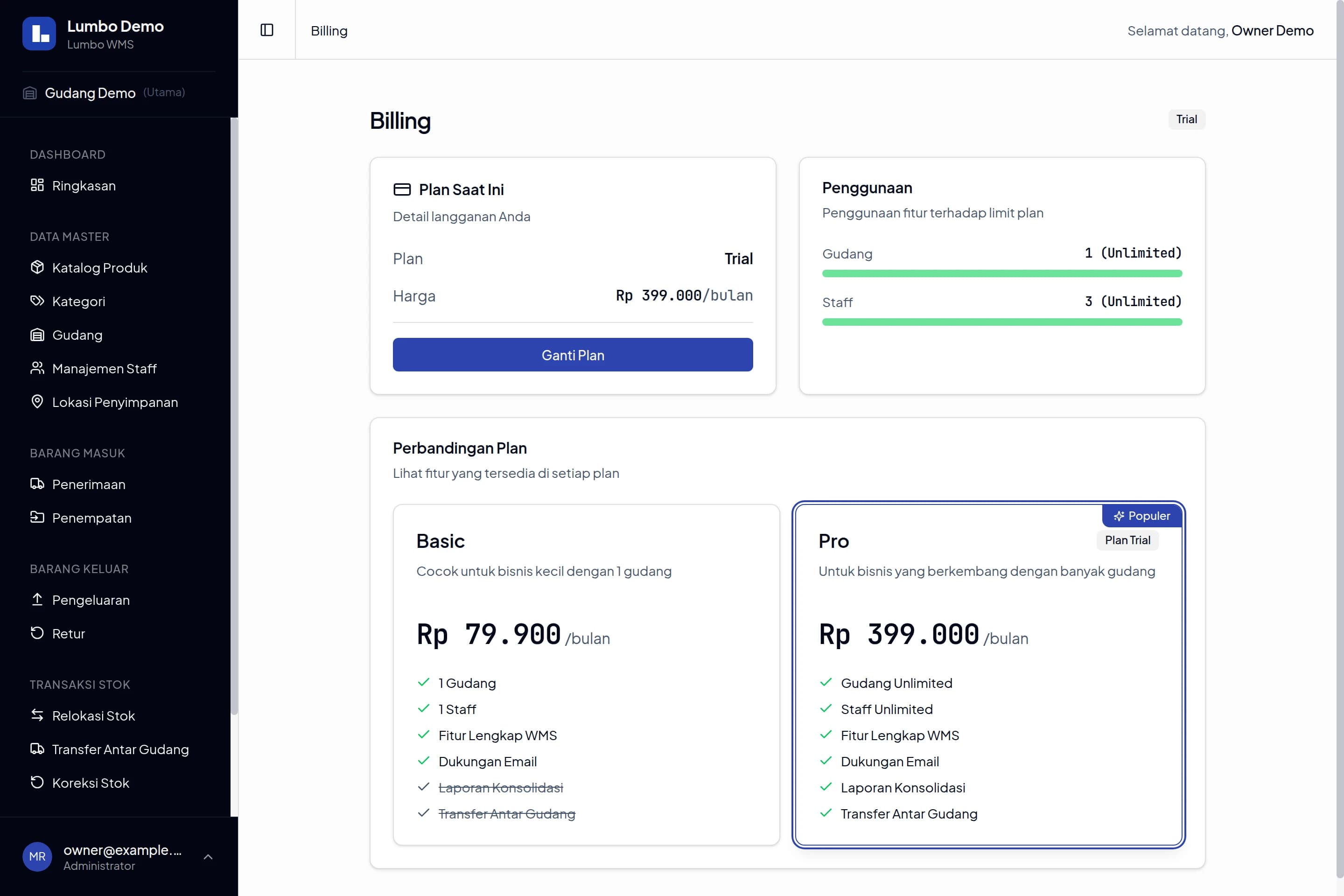1344x896 pixels.
Task: Select the Basic plan card
Action: pos(586,675)
